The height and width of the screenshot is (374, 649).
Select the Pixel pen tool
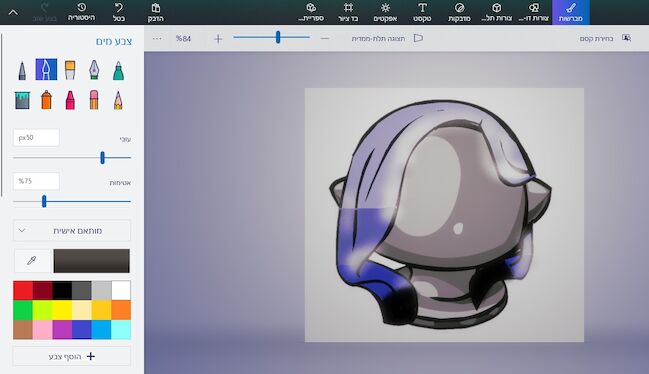pyautogui.click(x=22, y=70)
